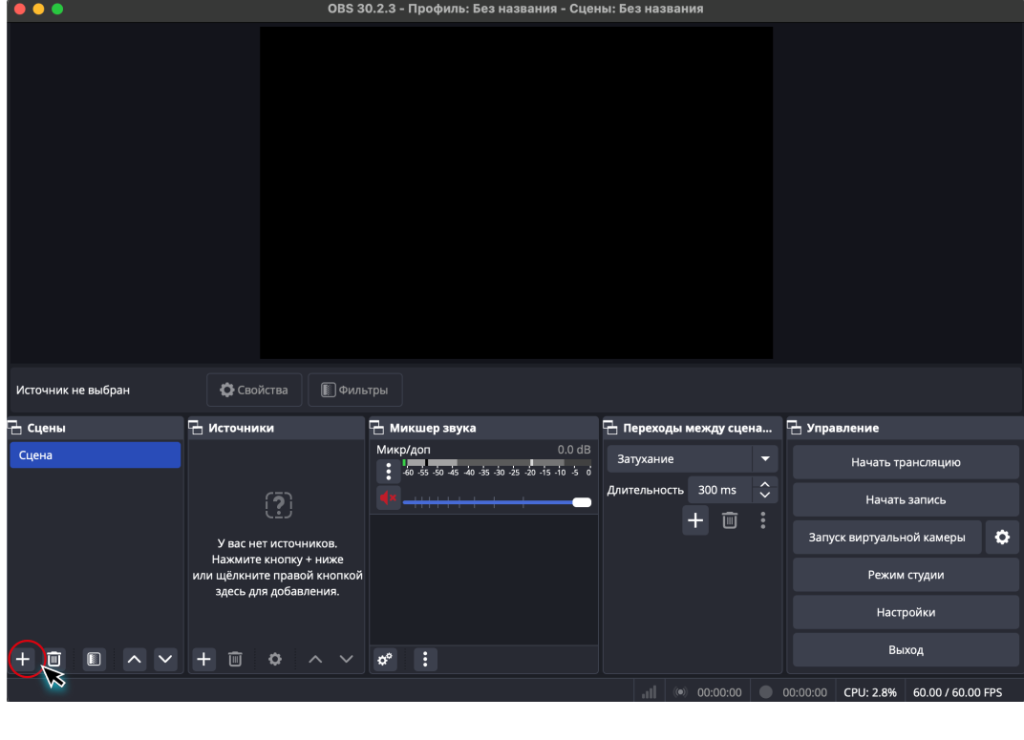Click the trash icon in Сцены panel
The width and height of the screenshot is (1024, 740).
[x=55, y=659]
